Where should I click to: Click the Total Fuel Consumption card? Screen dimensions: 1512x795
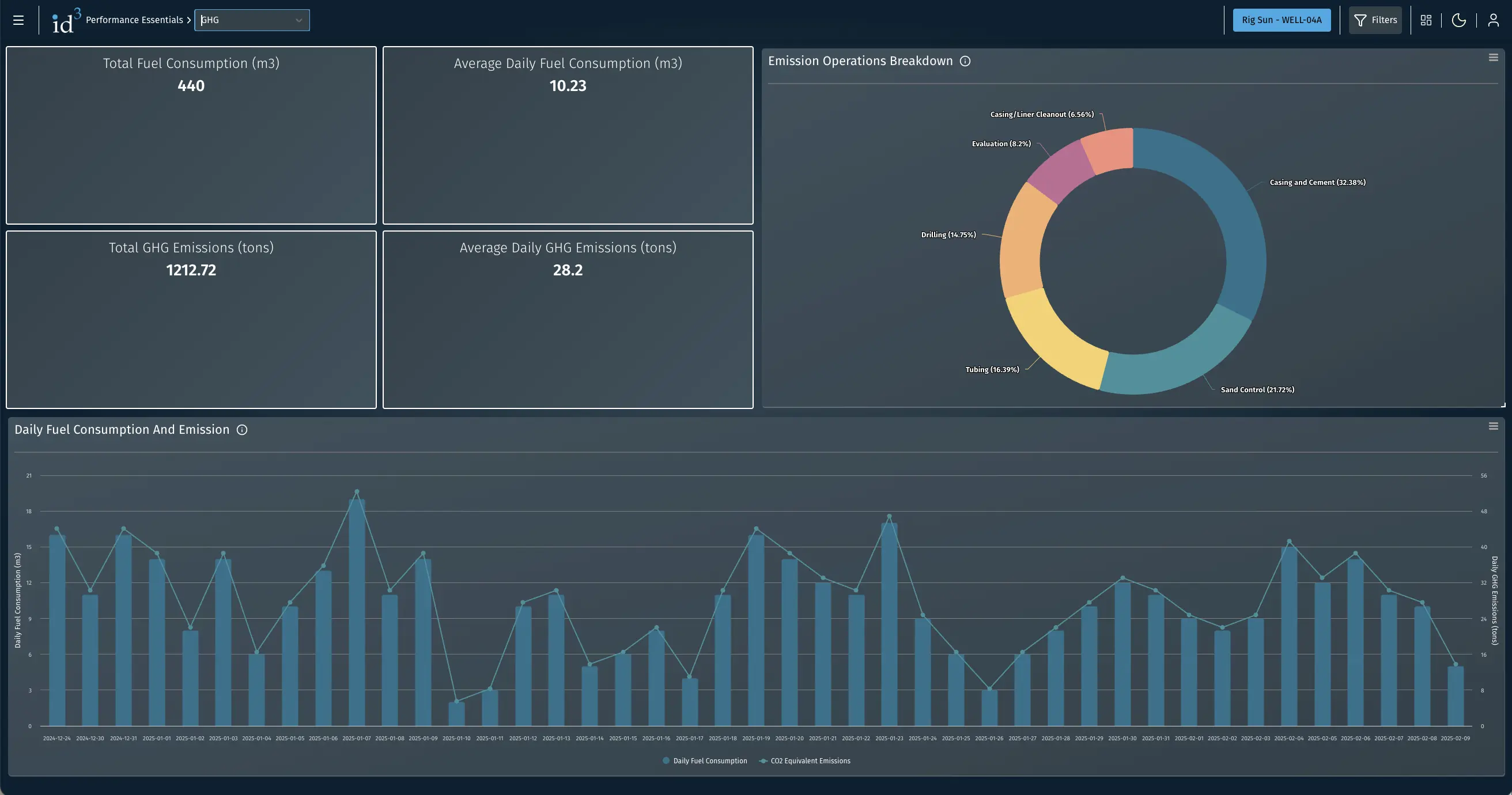[191, 135]
